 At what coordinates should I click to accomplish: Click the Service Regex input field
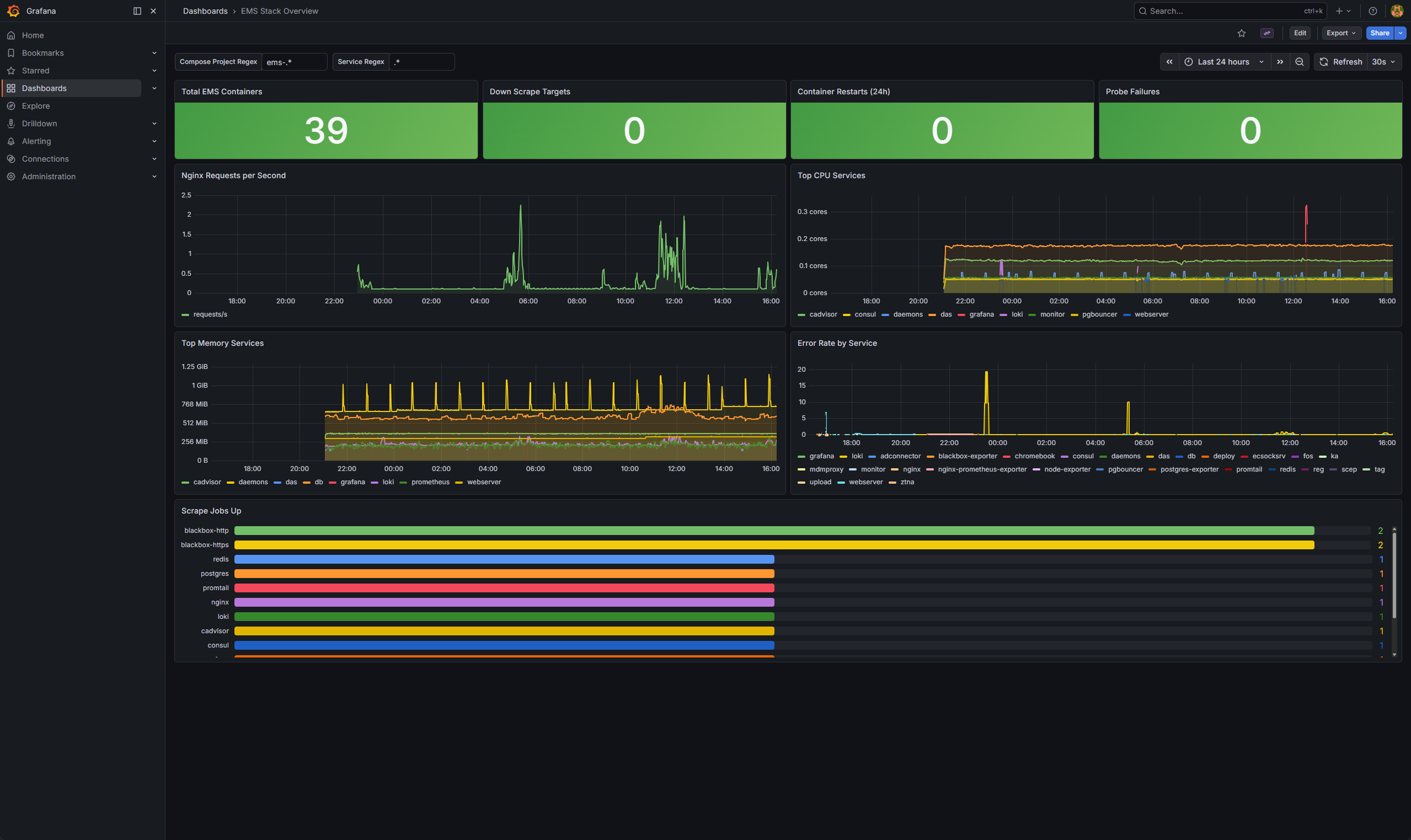421,62
